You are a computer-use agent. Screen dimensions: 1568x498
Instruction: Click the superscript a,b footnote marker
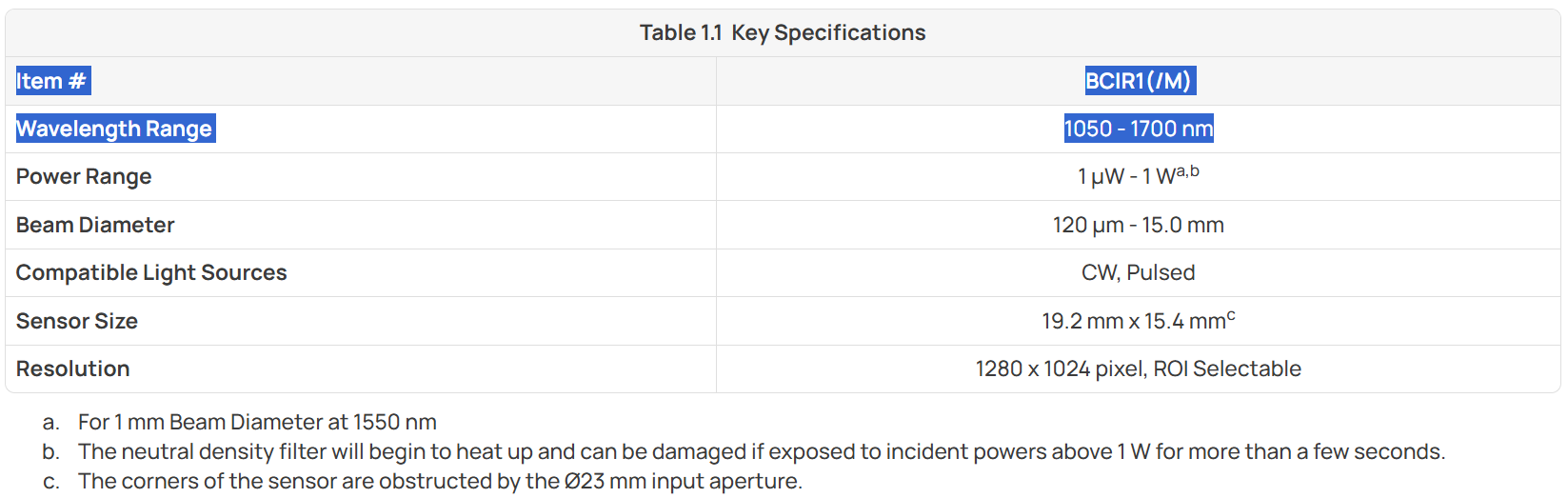click(1188, 171)
